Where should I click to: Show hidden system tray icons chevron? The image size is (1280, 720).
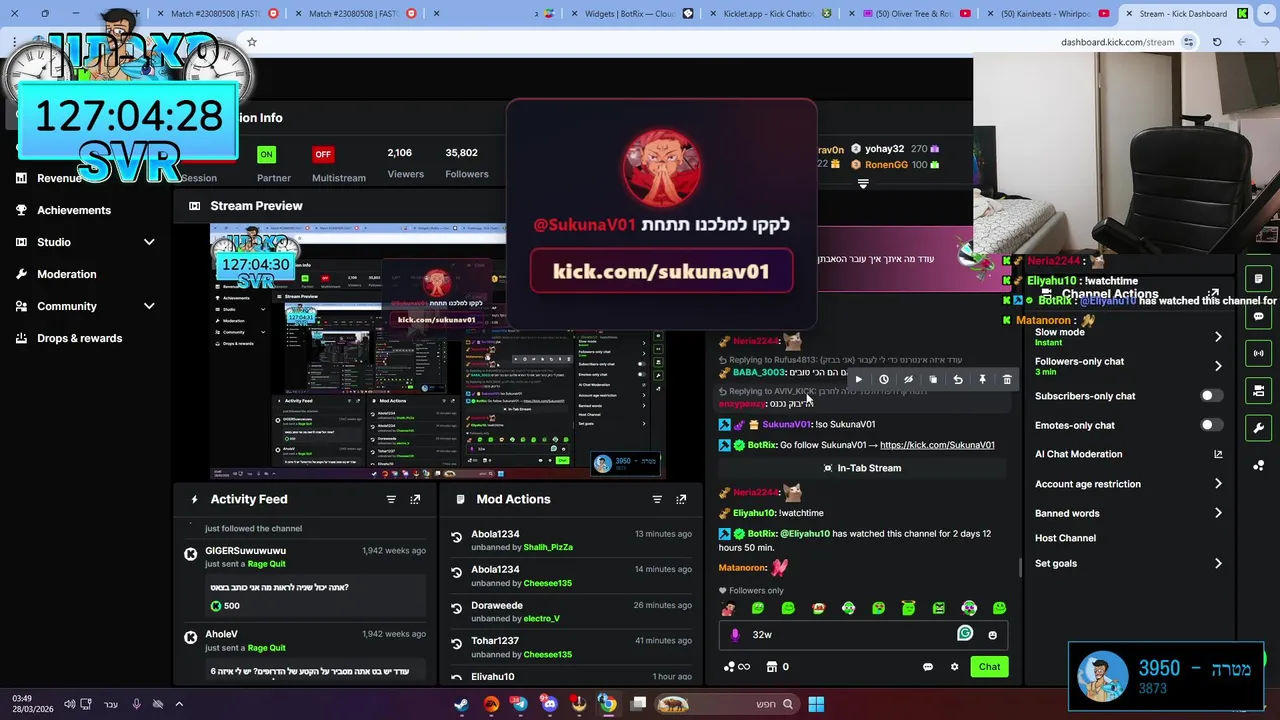[179, 704]
